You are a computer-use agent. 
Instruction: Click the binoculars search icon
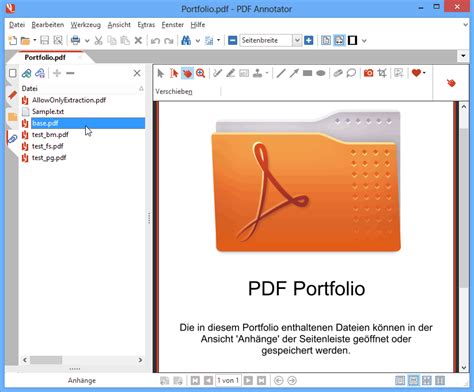(186, 41)
